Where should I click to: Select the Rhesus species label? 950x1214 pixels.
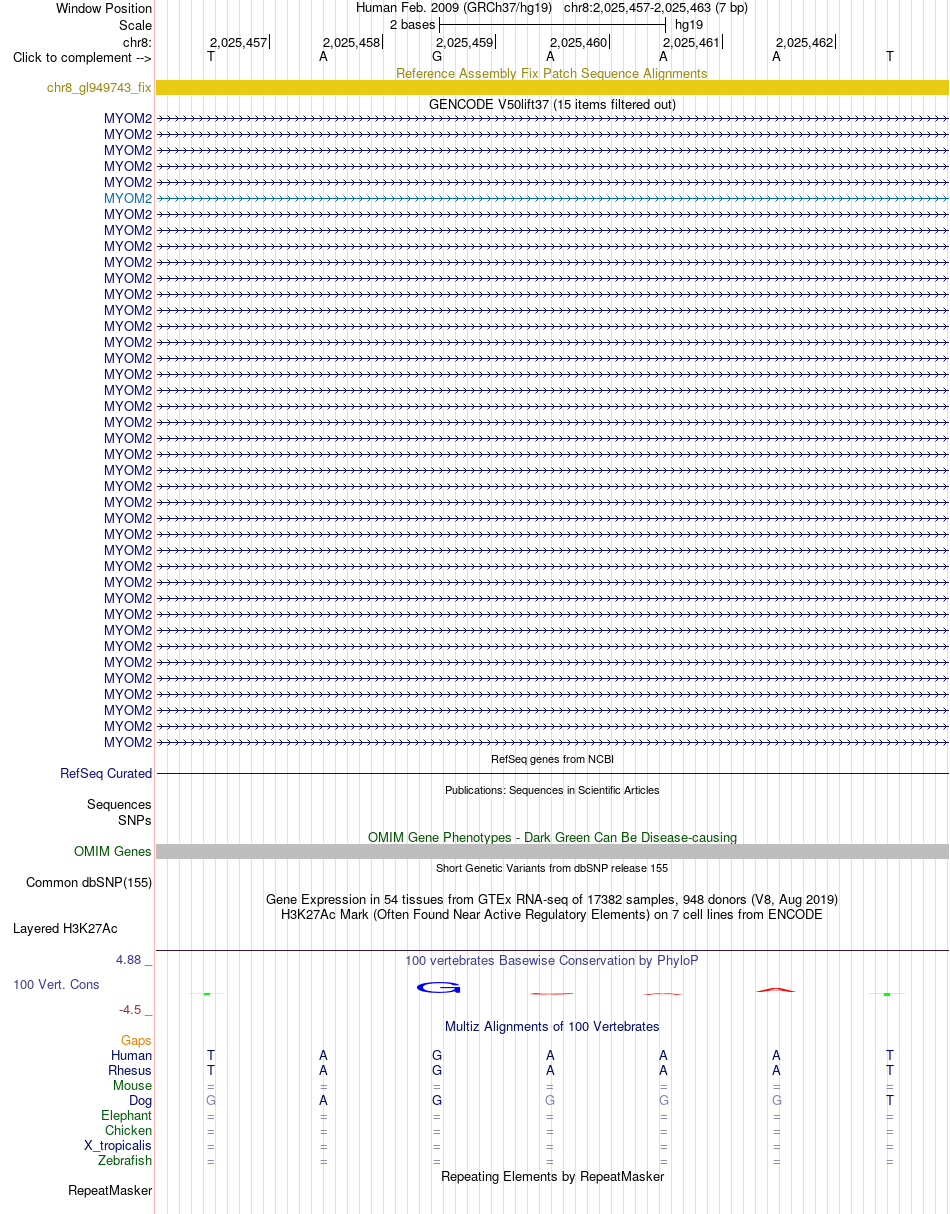pos(130,1070)
